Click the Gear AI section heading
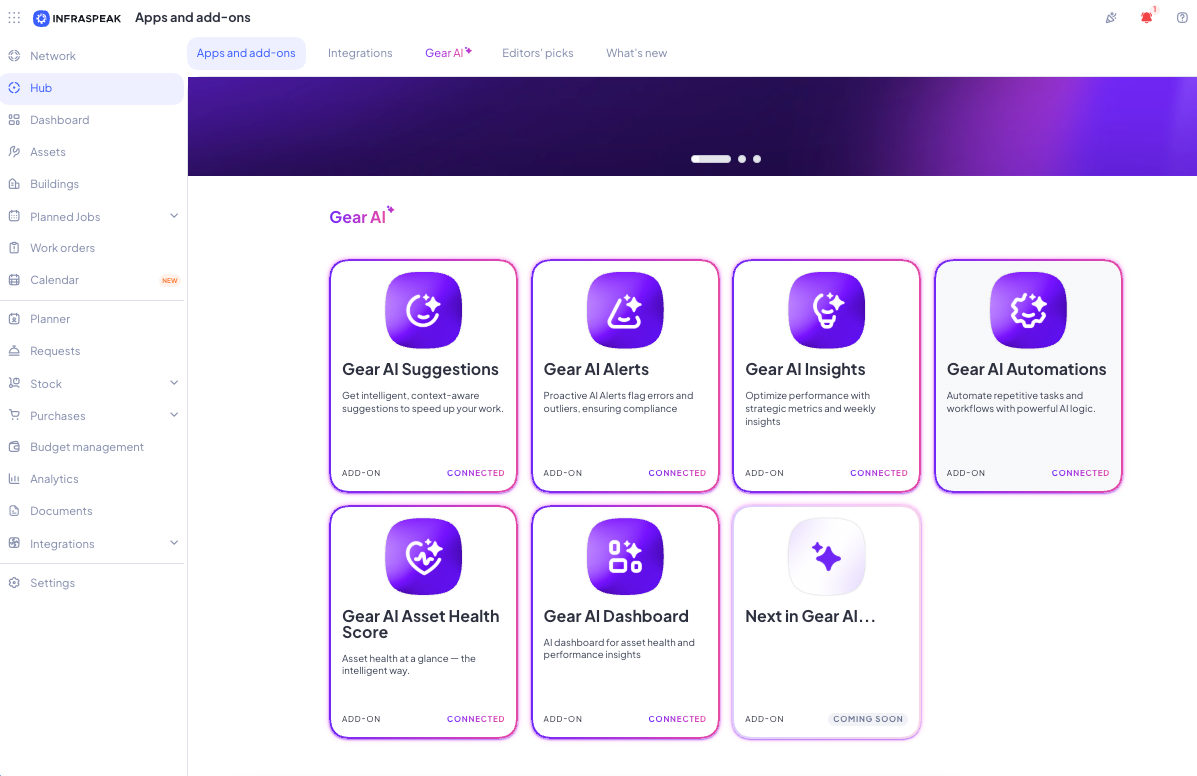 (x=361, y=216)
